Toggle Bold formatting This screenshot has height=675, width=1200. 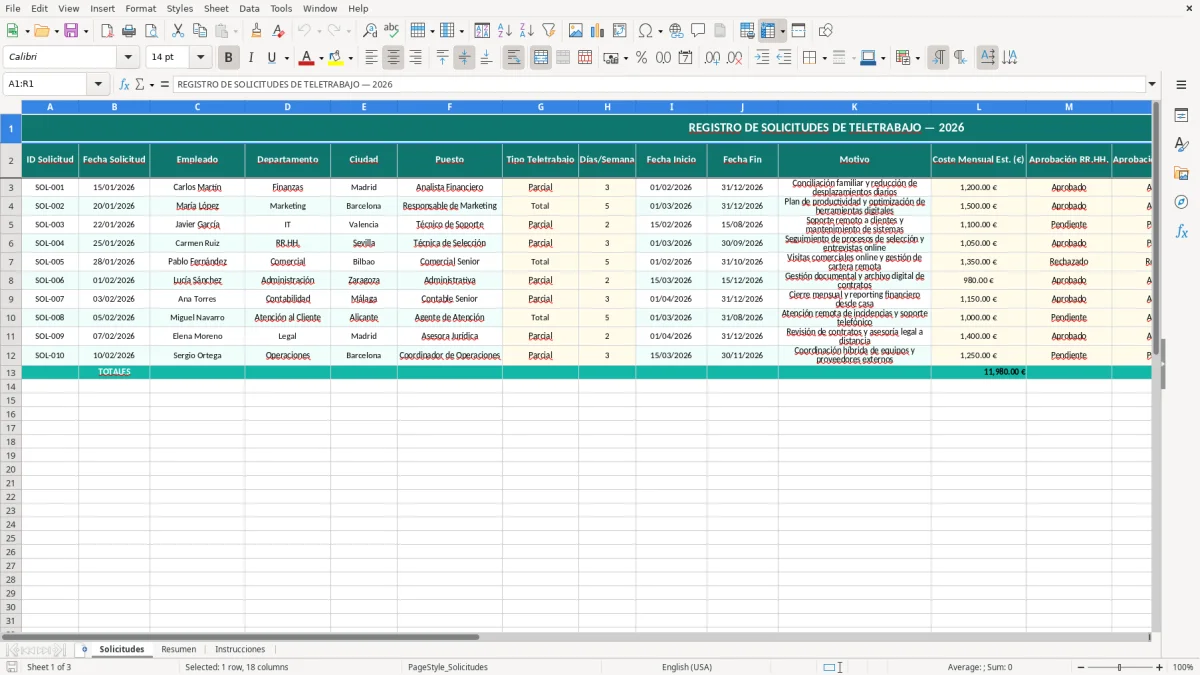coord(229,58)
